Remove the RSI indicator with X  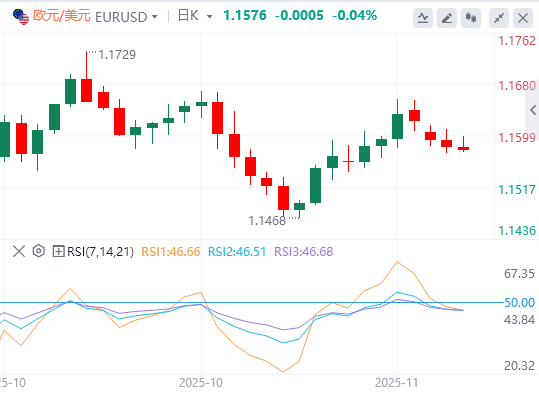19,251
